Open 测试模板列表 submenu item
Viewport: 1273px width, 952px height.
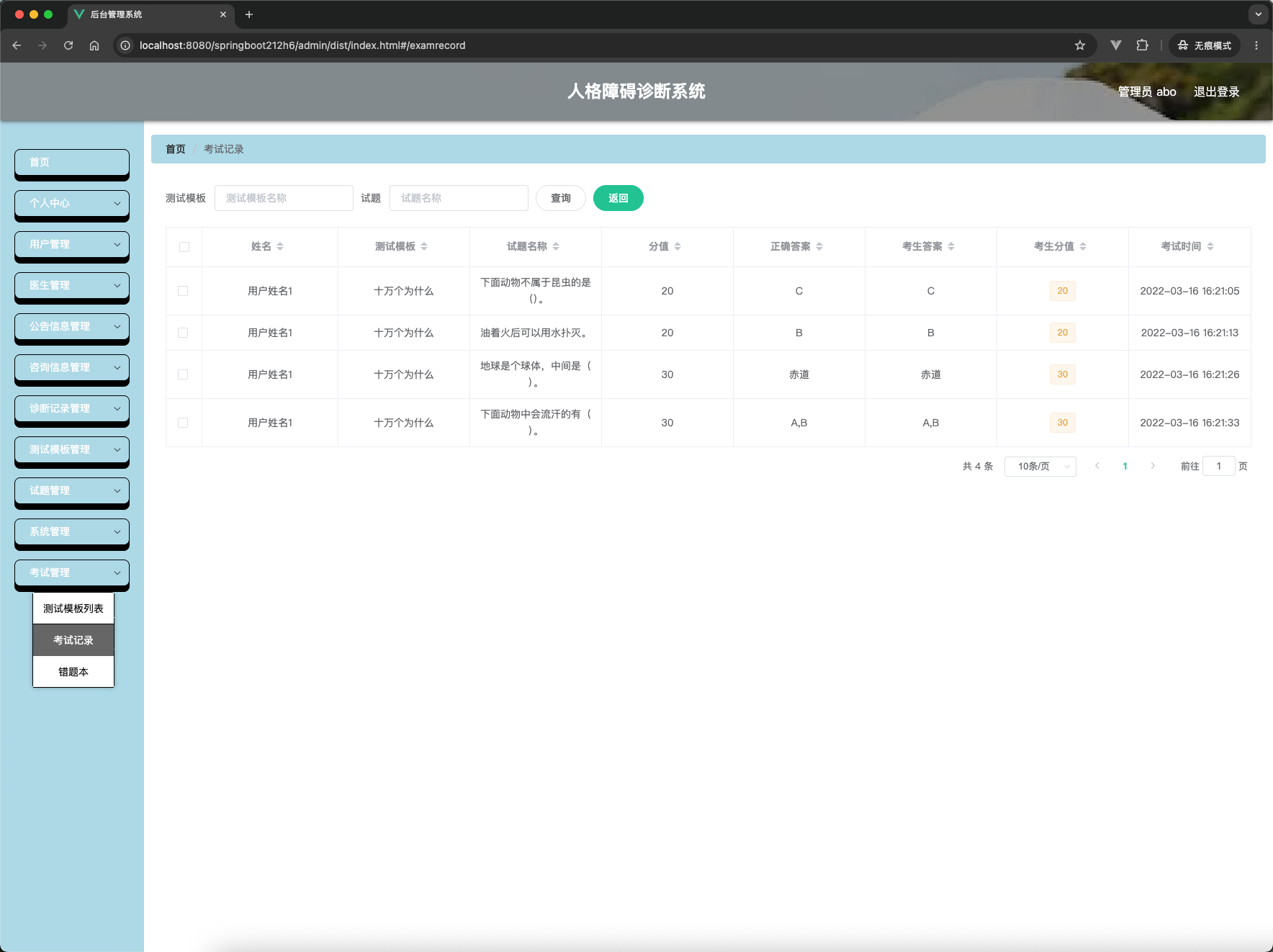(73, 609)
